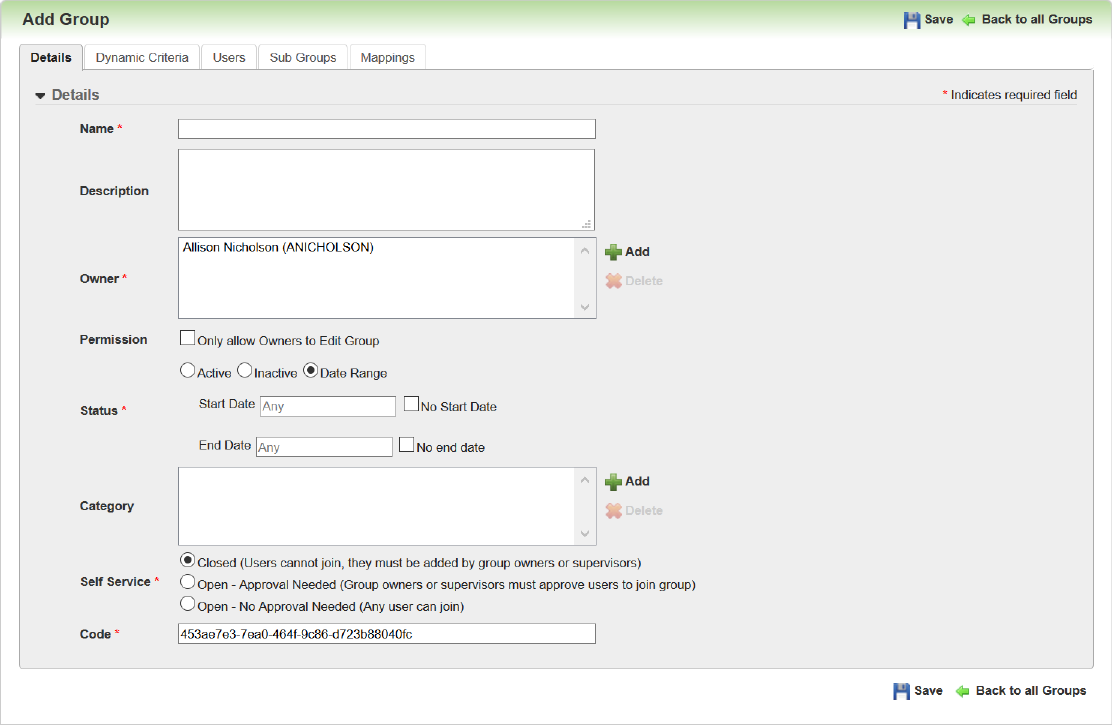Click the red X Delete icon beside Category
Screen dimensions: 1112x725
pyautogui.click(x=613, y=511)
